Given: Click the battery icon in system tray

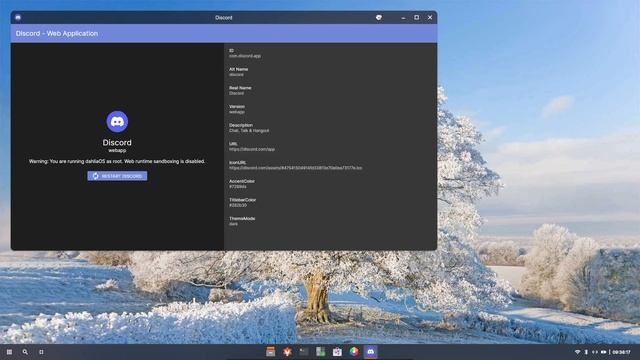Looking at the screenshot, I should click(603, 352).
